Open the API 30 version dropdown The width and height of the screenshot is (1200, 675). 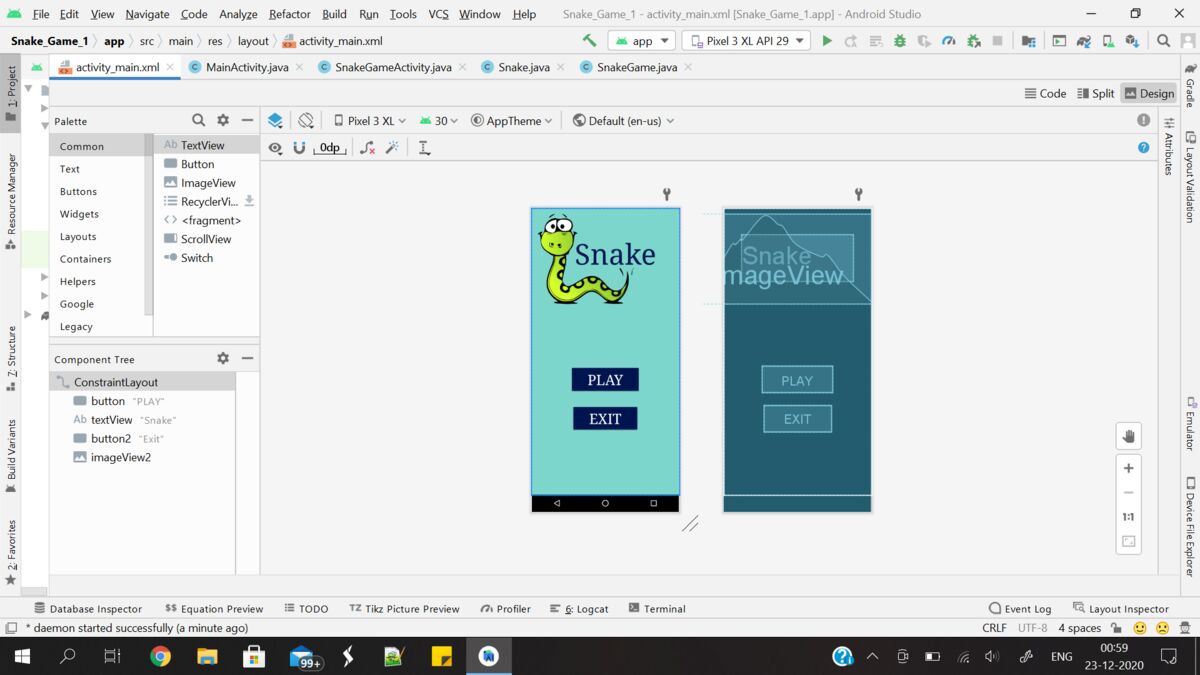point(439,120)
